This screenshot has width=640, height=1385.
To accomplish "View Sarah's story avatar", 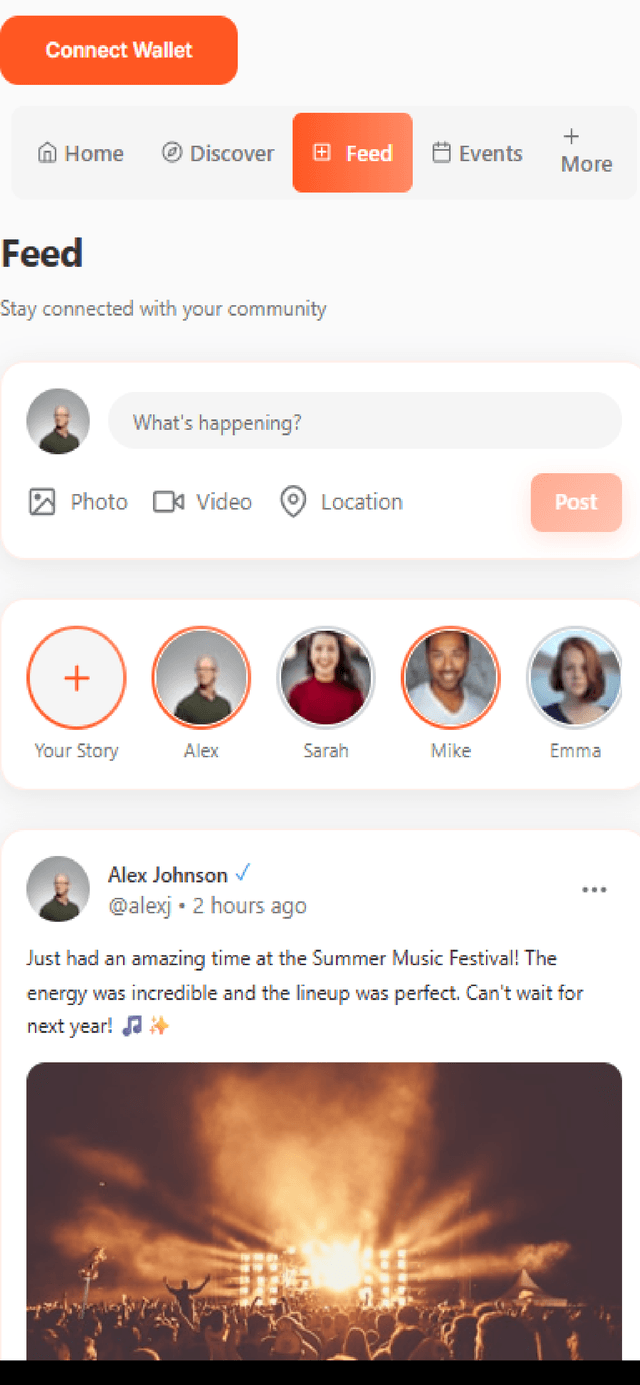I will click(x=326, y=677).
